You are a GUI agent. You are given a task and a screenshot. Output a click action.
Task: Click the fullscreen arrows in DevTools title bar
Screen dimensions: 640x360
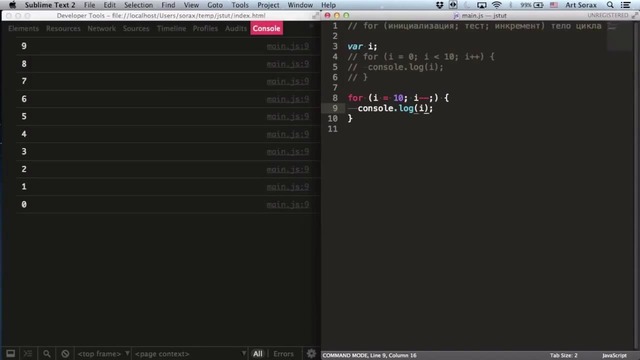[316, 16]
